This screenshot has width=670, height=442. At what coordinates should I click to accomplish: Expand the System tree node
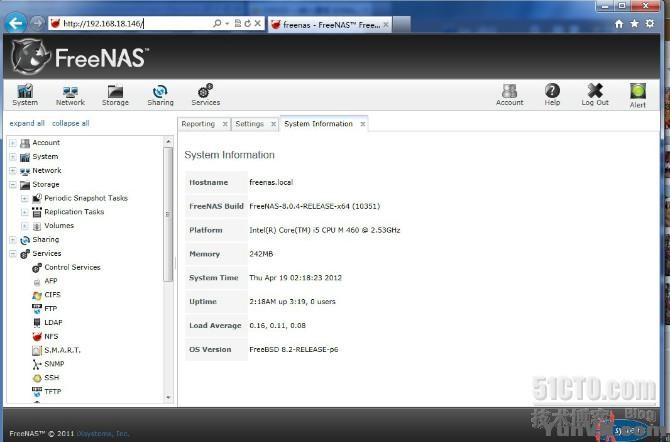click(x=13, y=157)
